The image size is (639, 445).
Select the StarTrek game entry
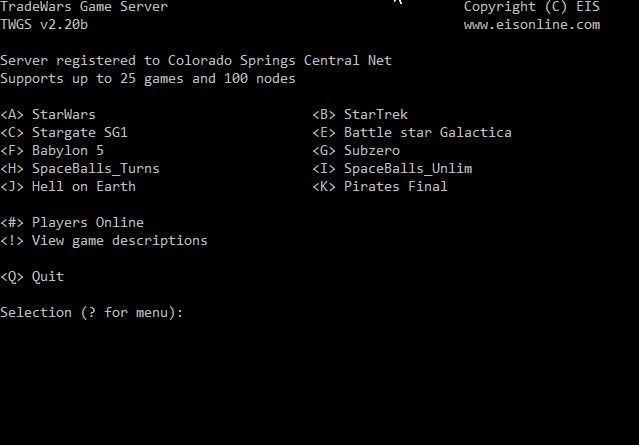point(360,115)
